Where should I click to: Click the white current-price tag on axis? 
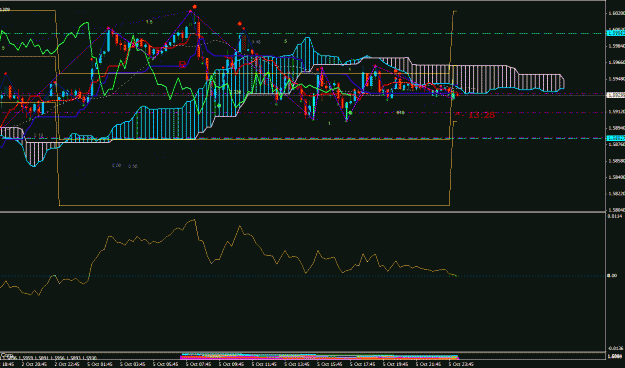615,95
